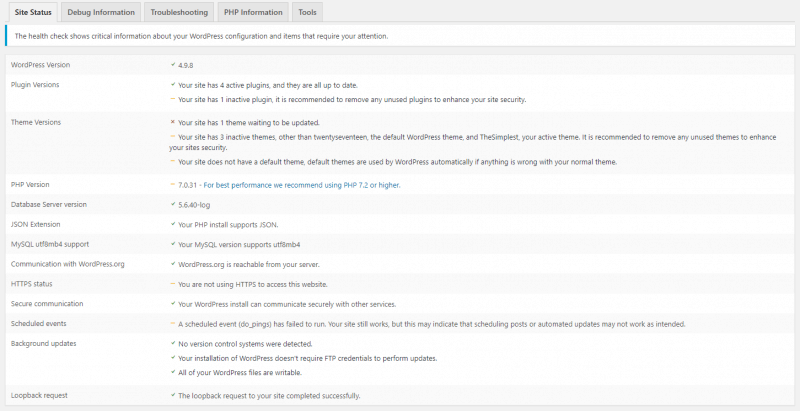Click the checkmark beside loopback request result
Screen dimensions: 800x411
173,395
